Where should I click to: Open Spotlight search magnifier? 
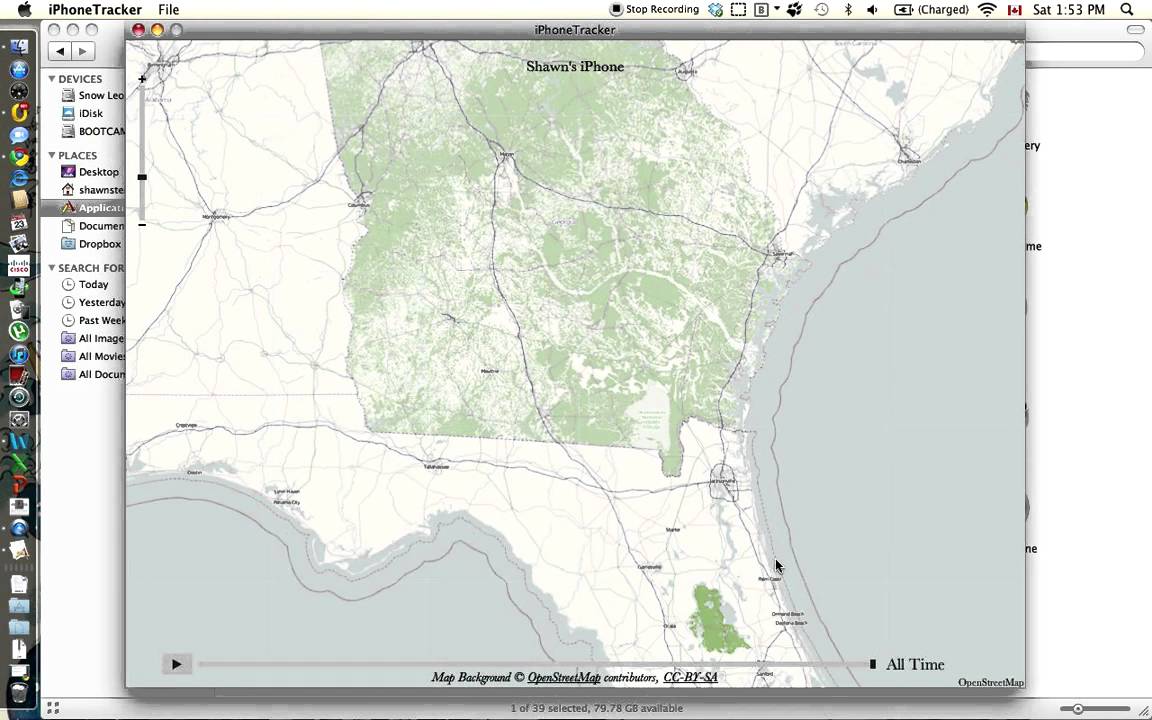[x=1126, y=10]
